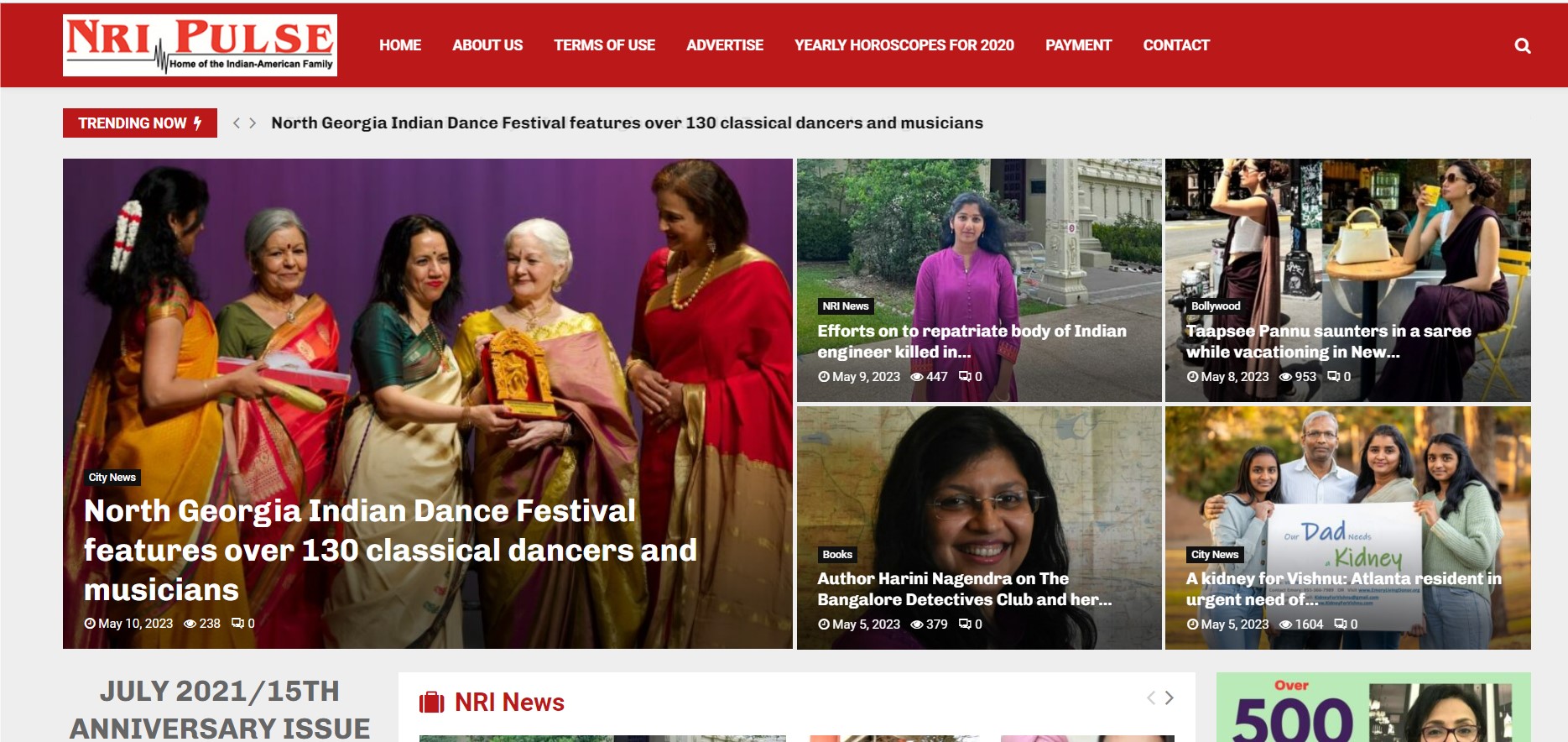
Task: Open July 2021 15th Anniversary Issue heading
Action: 220,710
